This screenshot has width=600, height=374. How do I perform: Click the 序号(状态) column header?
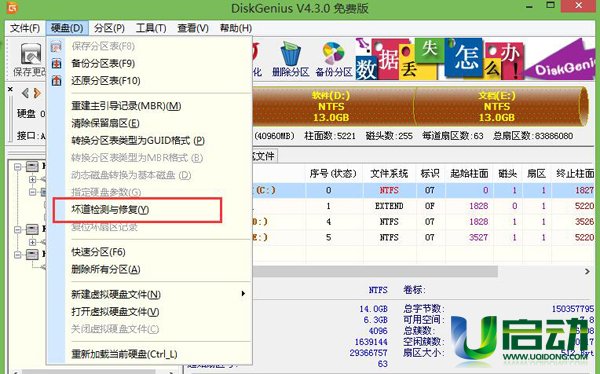[333, 174]
